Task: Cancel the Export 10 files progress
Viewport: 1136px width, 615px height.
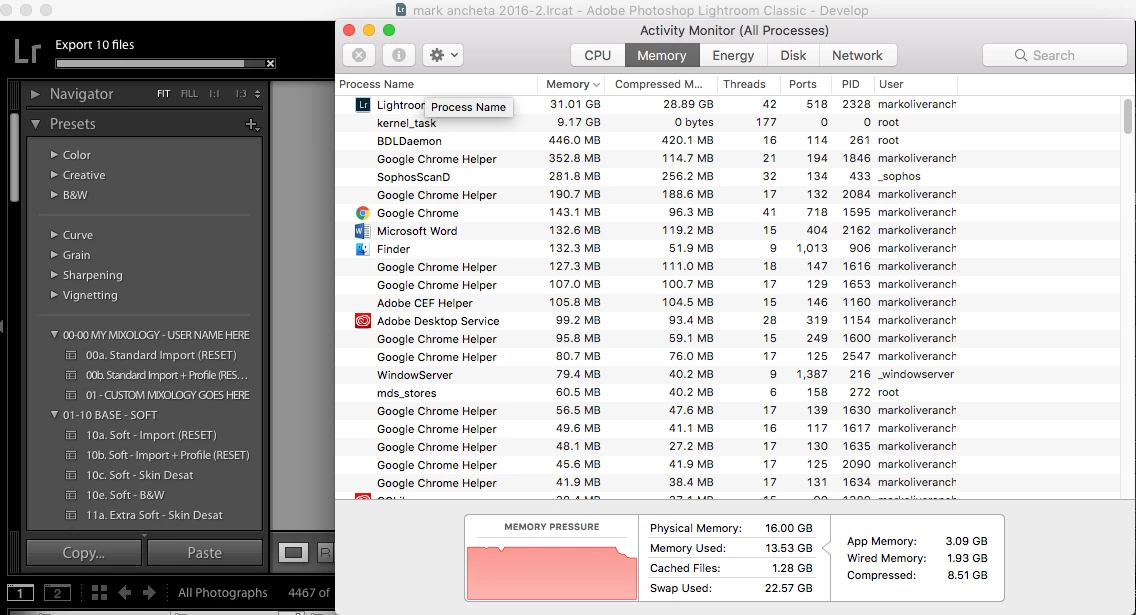Action: pyautogui.click(x=270, y=64)
